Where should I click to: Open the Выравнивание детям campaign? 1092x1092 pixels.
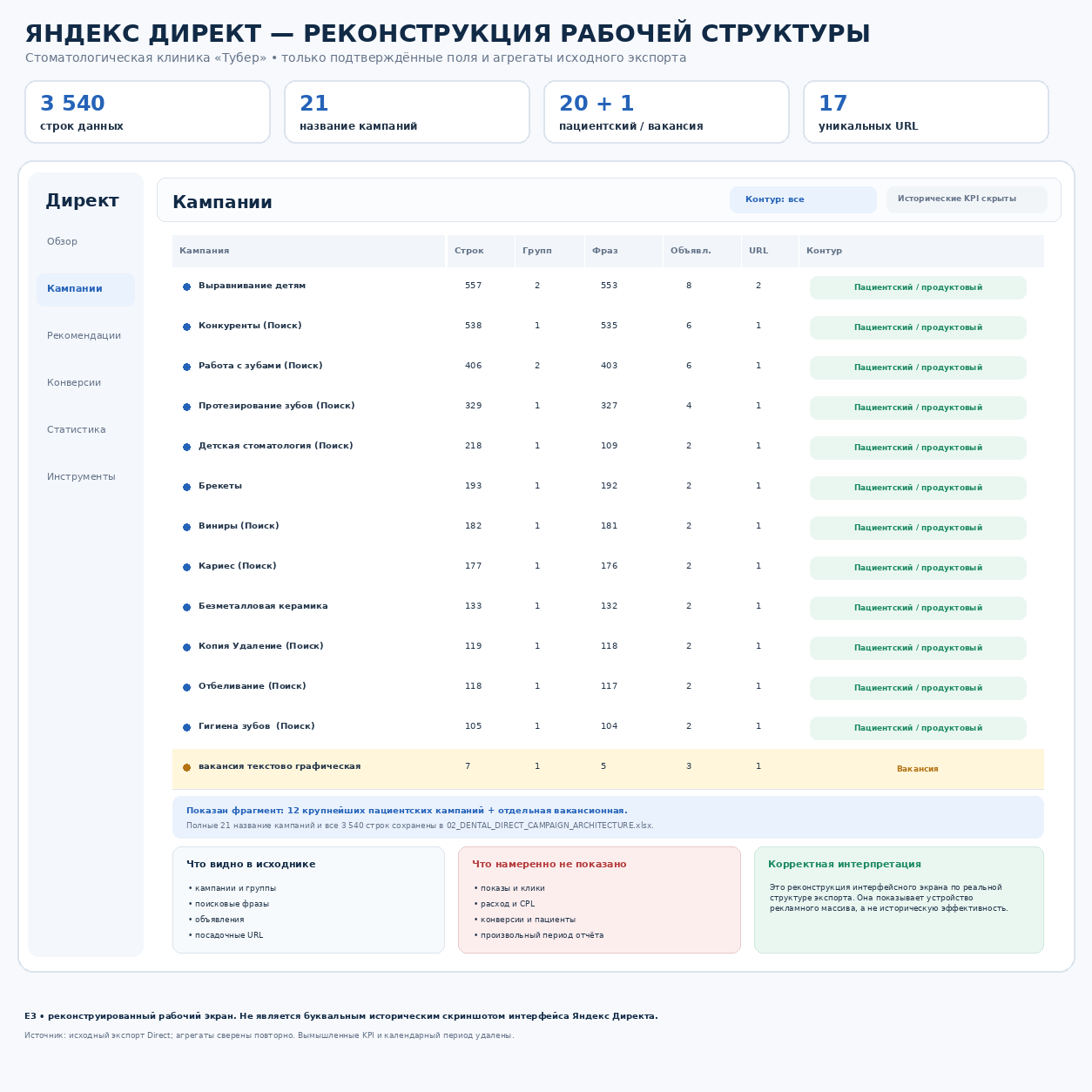pyautogui.click(x=252, y=286)
